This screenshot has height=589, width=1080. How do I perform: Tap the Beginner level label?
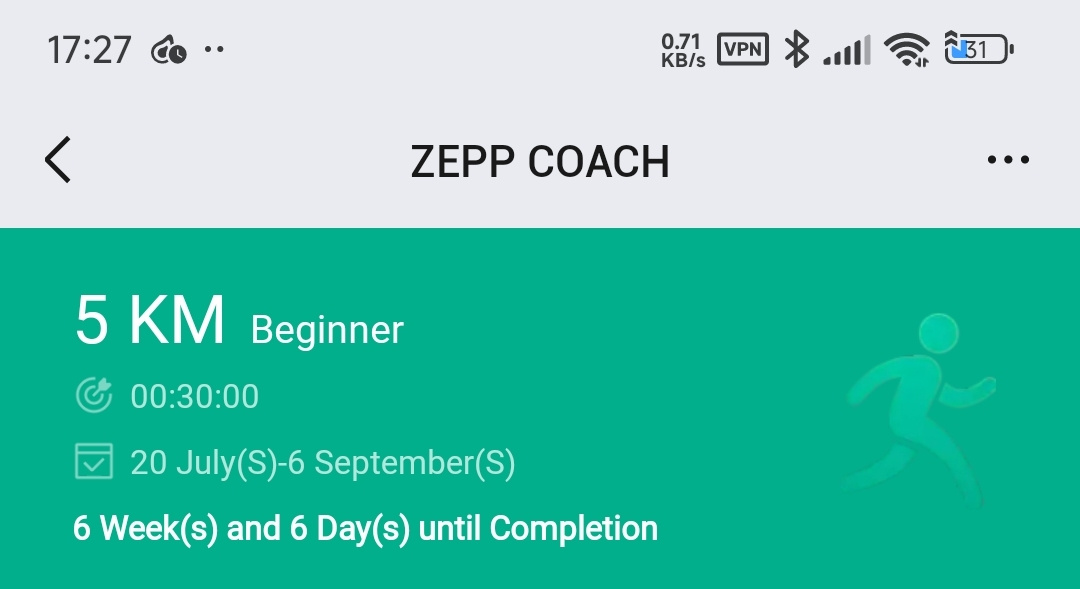point(327,330)
